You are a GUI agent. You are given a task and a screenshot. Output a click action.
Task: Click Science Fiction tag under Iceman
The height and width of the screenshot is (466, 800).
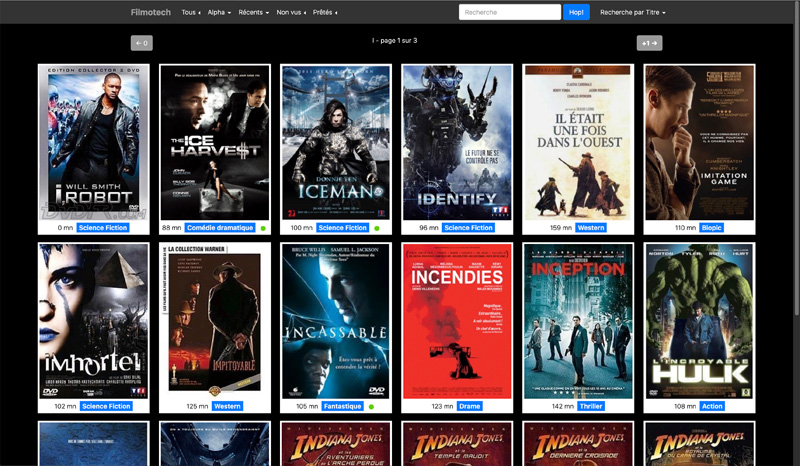point(342,228)
